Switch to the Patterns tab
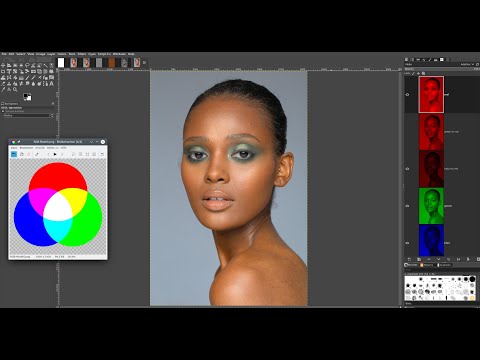Image resolution: width=480 pixels, height=360 pixels. pos(428,265)
